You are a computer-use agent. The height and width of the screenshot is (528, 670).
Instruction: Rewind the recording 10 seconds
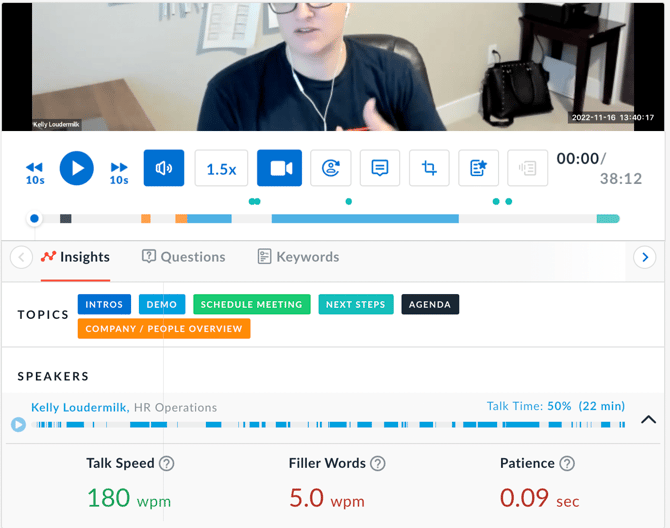tap(35, 172)
